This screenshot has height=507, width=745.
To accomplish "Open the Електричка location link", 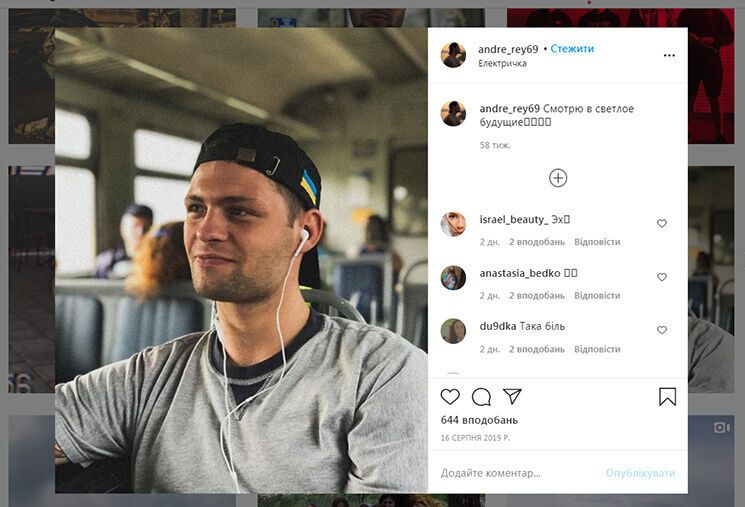I will pyautogui.click(x=502, y=64).
